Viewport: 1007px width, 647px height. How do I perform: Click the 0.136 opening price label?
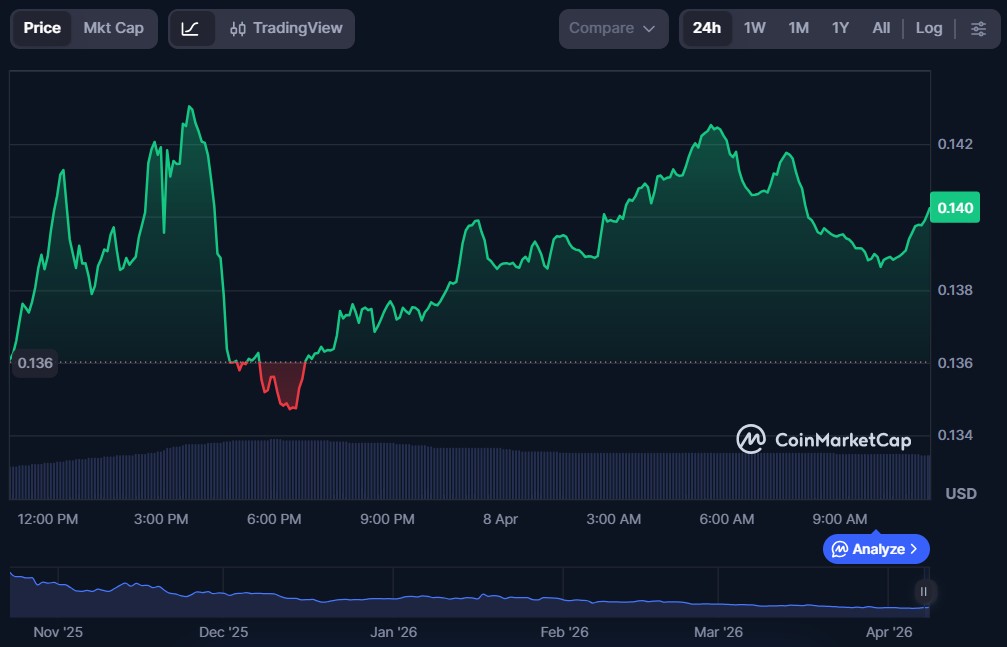point(35,363)
